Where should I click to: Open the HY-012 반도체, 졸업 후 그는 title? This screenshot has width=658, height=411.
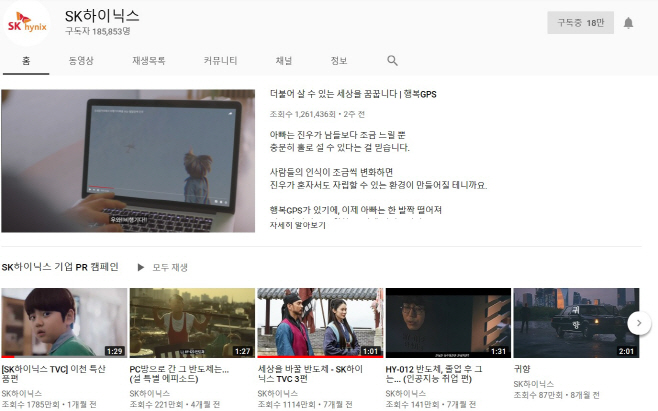click(x=434, y=374)
